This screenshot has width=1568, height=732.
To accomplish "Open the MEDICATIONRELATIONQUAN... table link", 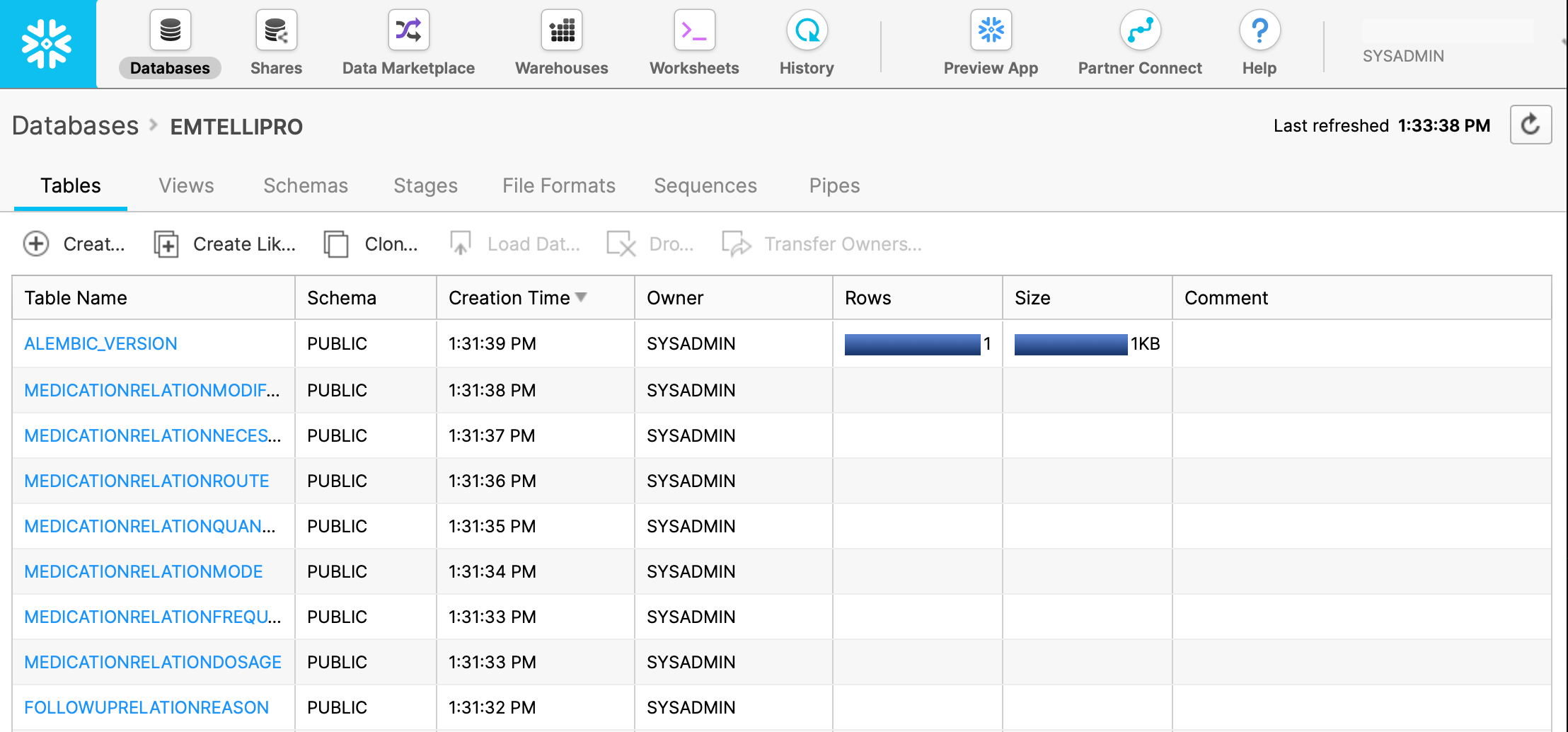I will [150, 526].
